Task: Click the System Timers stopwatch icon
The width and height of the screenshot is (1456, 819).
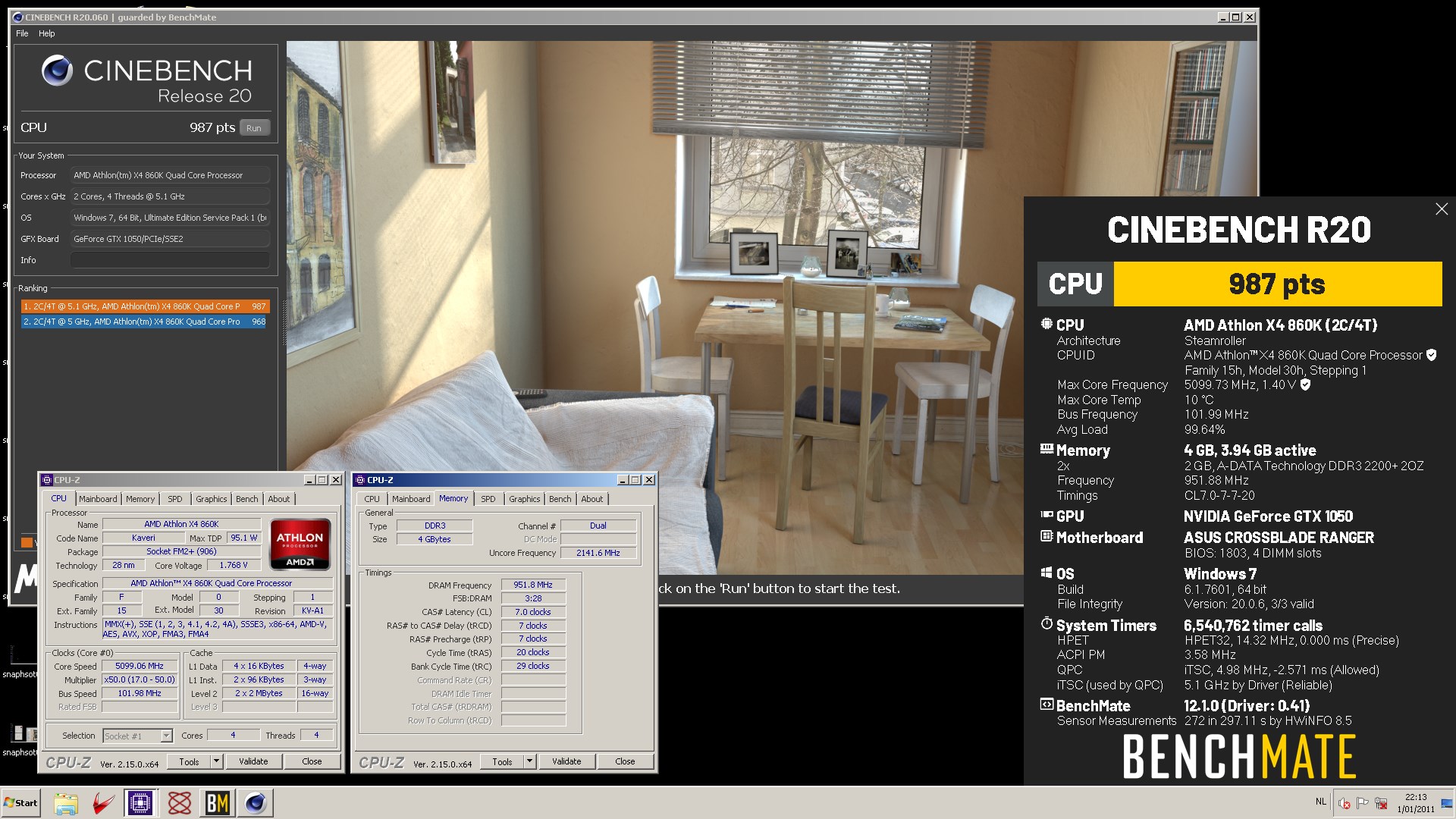Action: 1046,623
